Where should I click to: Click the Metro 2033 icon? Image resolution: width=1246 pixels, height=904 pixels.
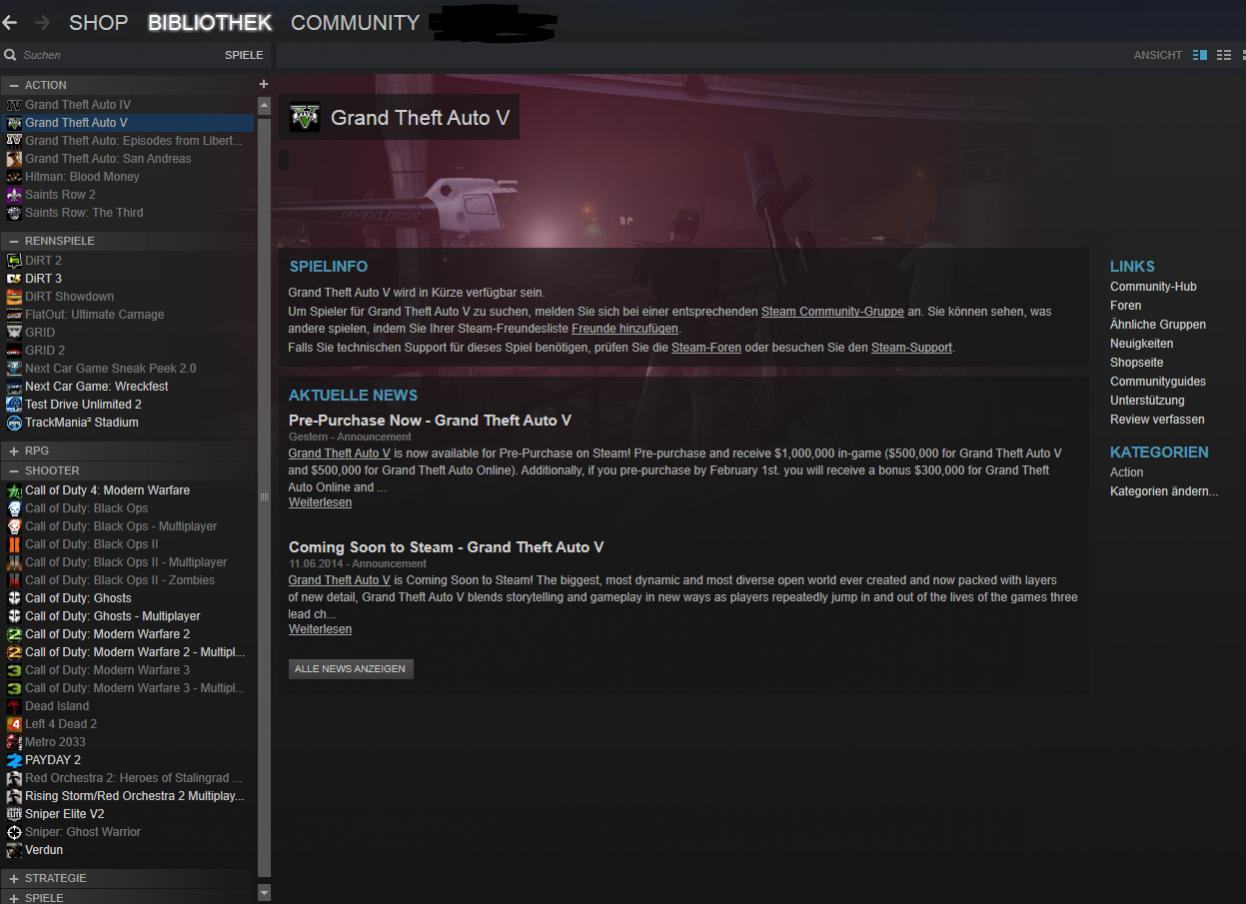click(x=14, y=743)
